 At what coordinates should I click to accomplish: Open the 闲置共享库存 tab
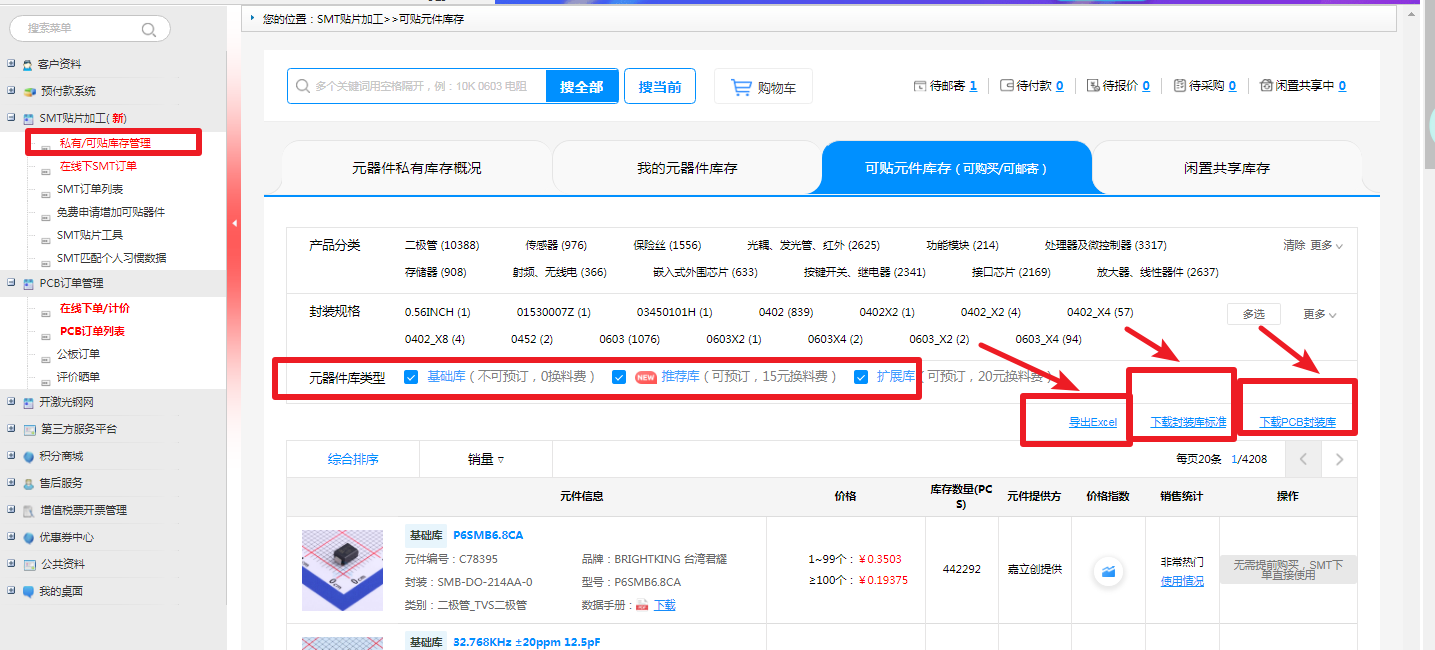(x=1226, y=168)
